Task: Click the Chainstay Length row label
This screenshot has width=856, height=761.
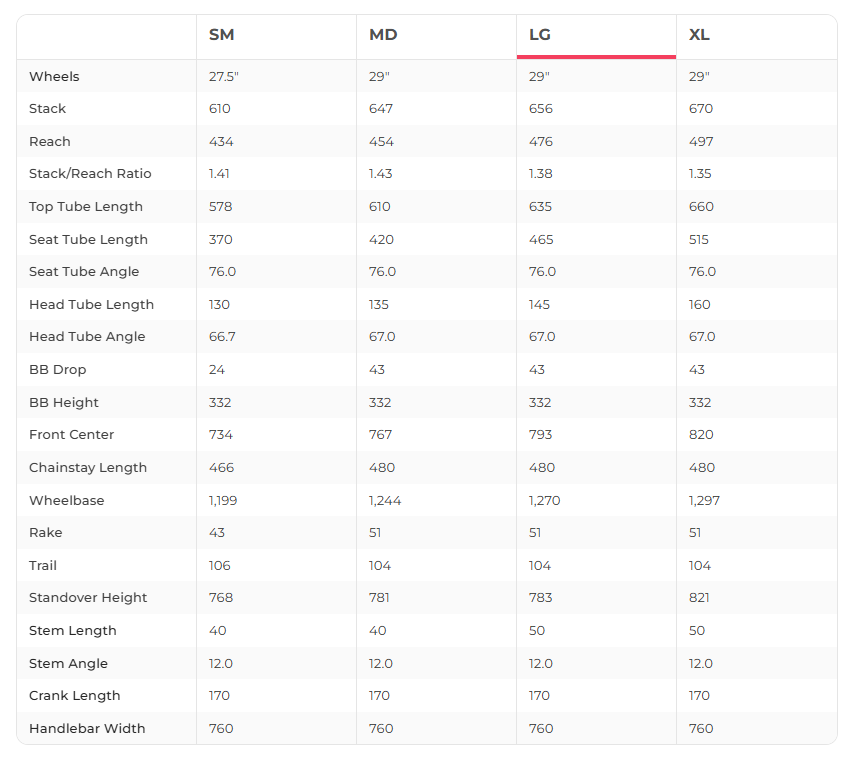Action: pos(88,468)
